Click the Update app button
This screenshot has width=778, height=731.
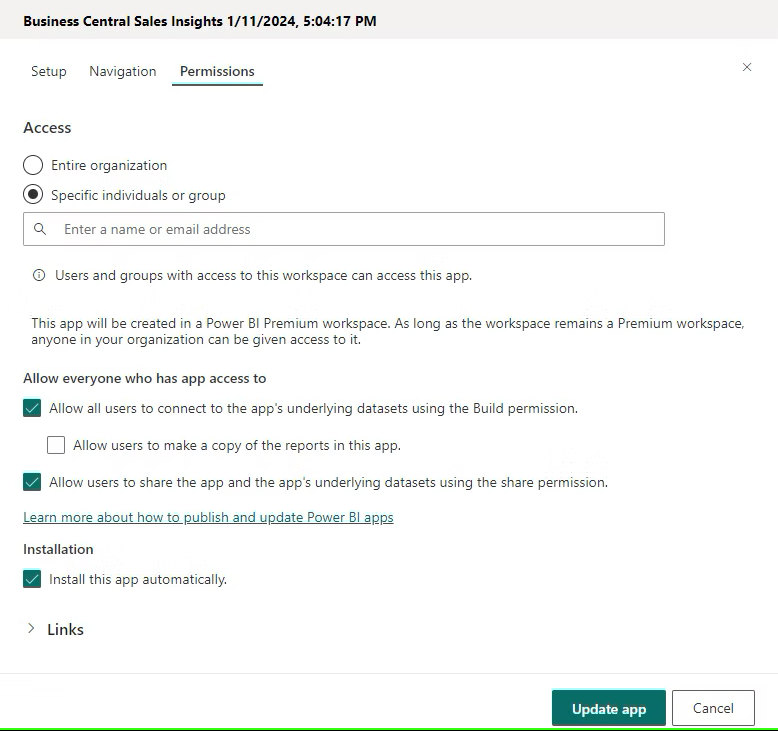click(608, 708)
